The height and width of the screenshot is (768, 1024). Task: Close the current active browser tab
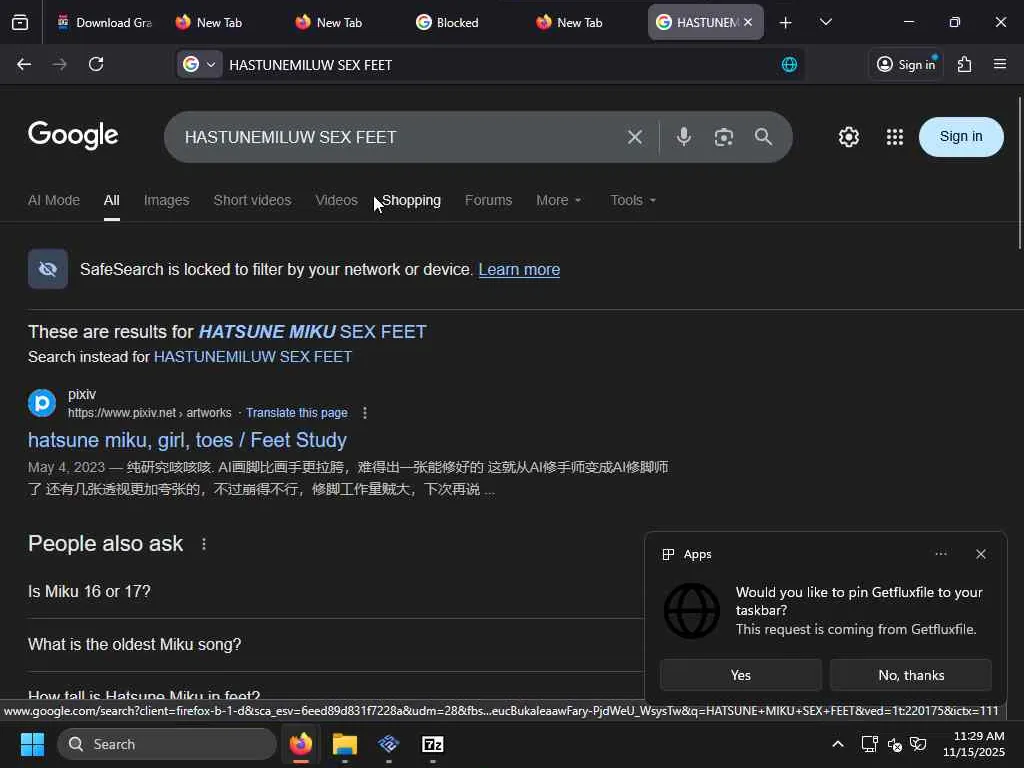coord(748,22)
